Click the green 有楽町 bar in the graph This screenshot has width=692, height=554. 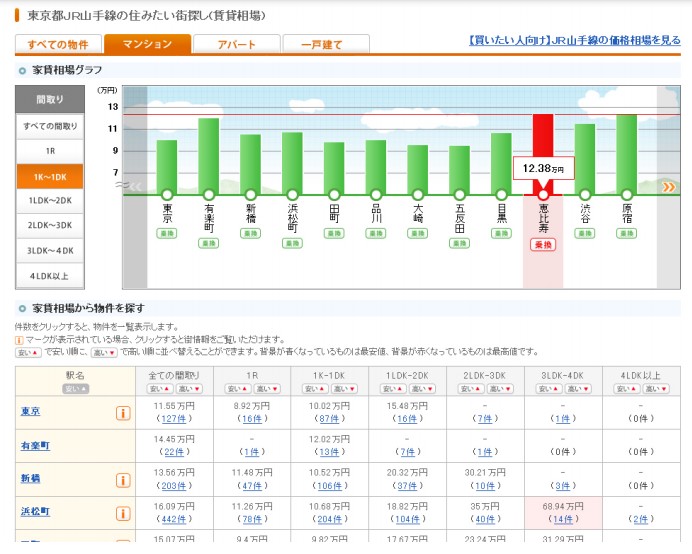(x=208, y=155)
